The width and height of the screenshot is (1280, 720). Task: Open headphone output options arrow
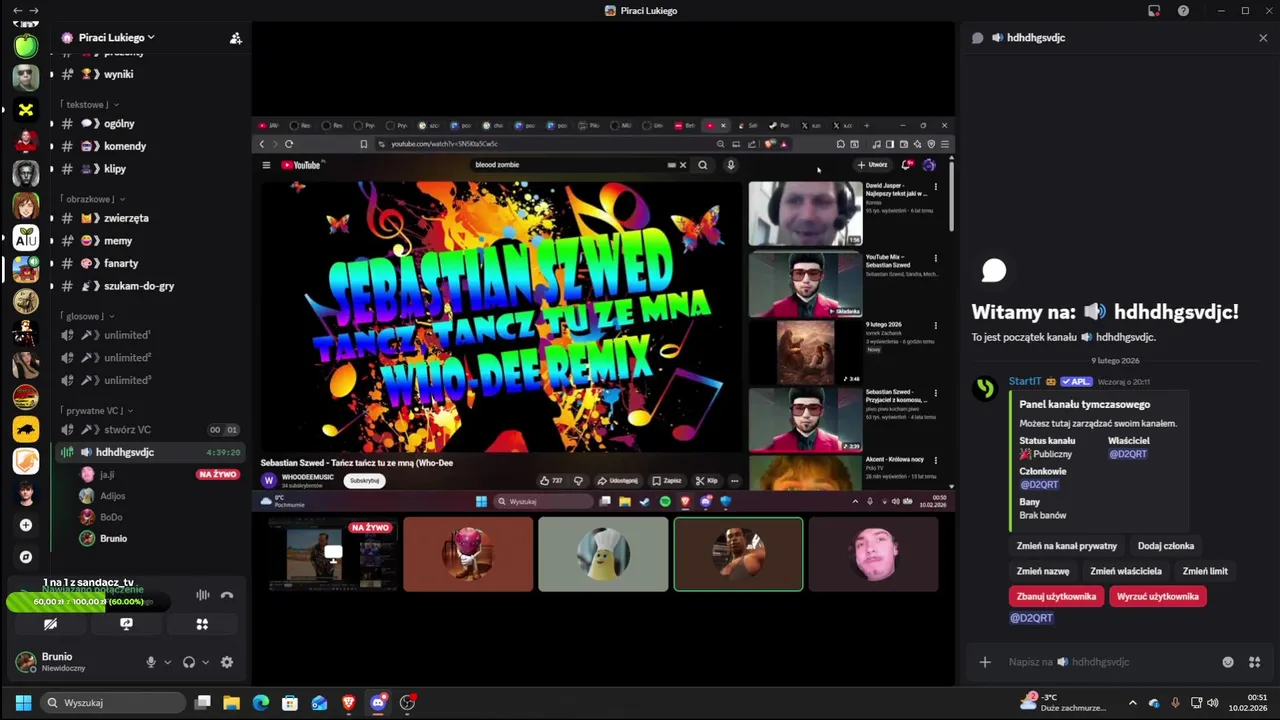(x=205, y=662)
